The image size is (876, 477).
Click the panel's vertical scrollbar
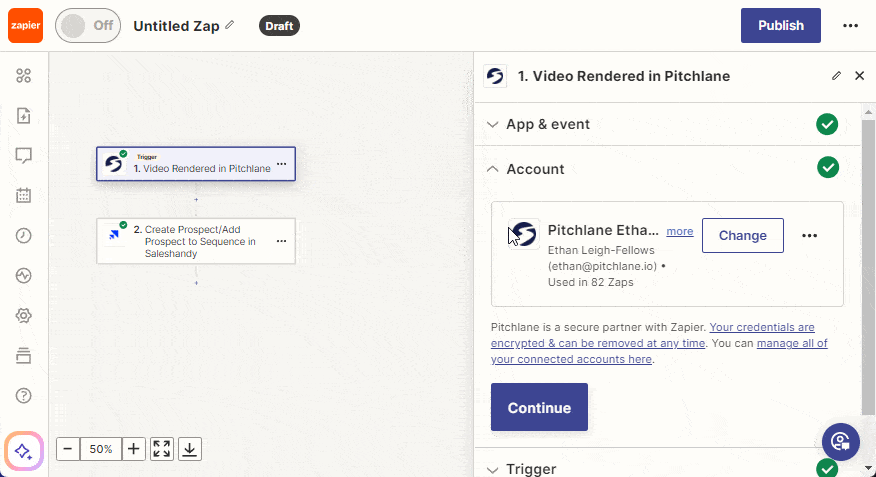(868, 267)
